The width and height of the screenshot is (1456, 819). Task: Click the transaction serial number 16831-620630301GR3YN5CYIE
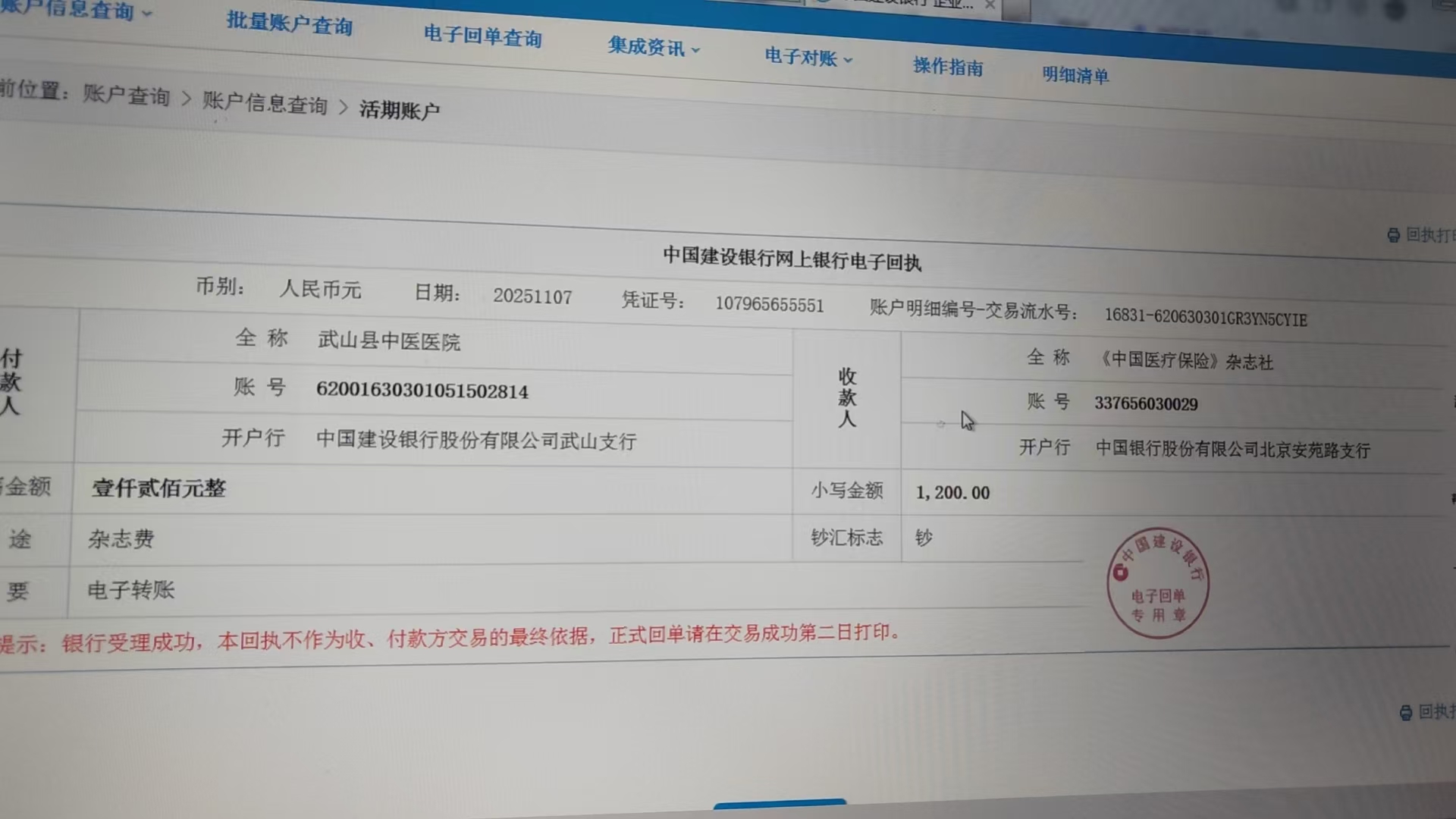pyautogui.click(x=1205, y=318)
